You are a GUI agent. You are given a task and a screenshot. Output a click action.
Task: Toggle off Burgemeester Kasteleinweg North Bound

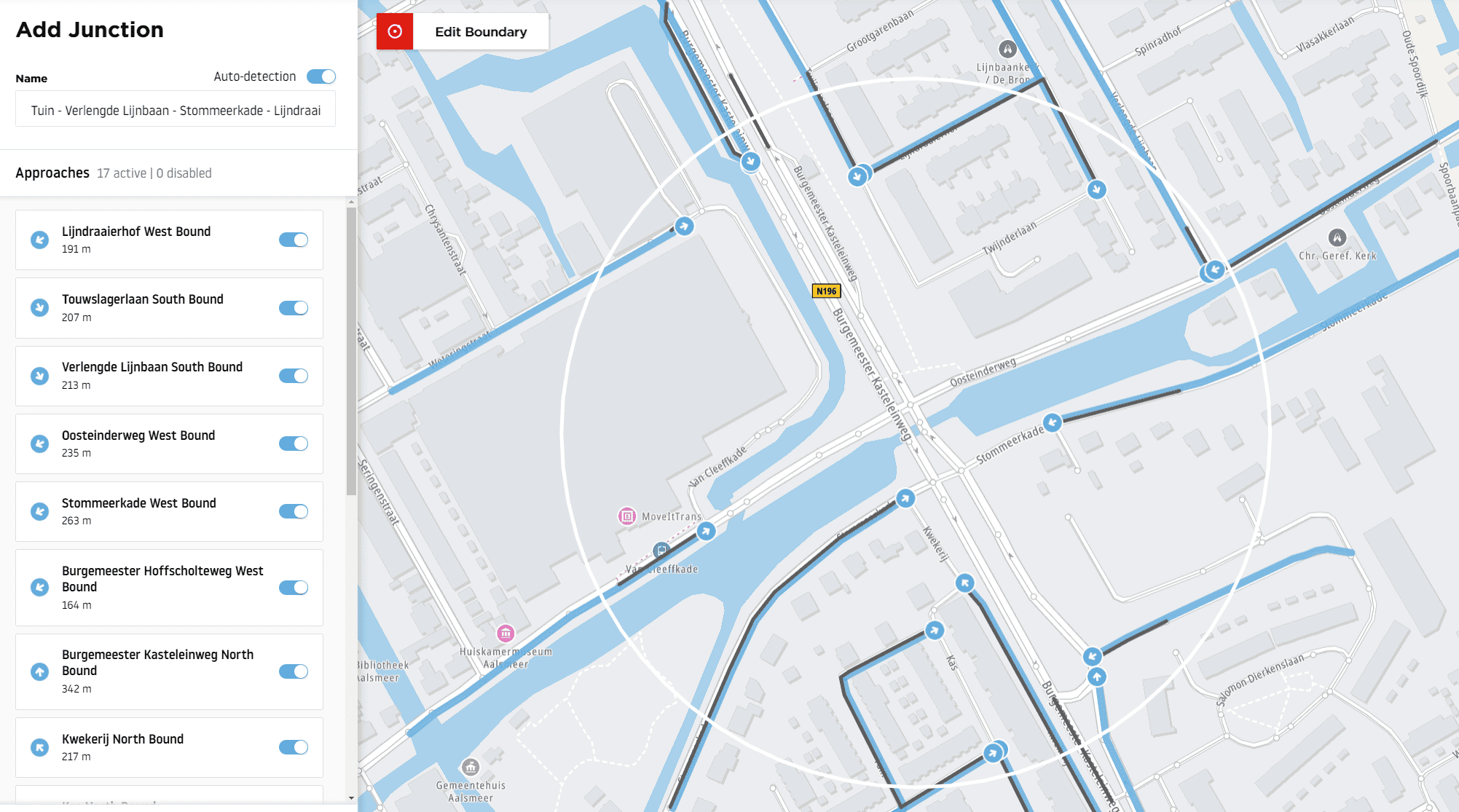[x=294, y=671]
